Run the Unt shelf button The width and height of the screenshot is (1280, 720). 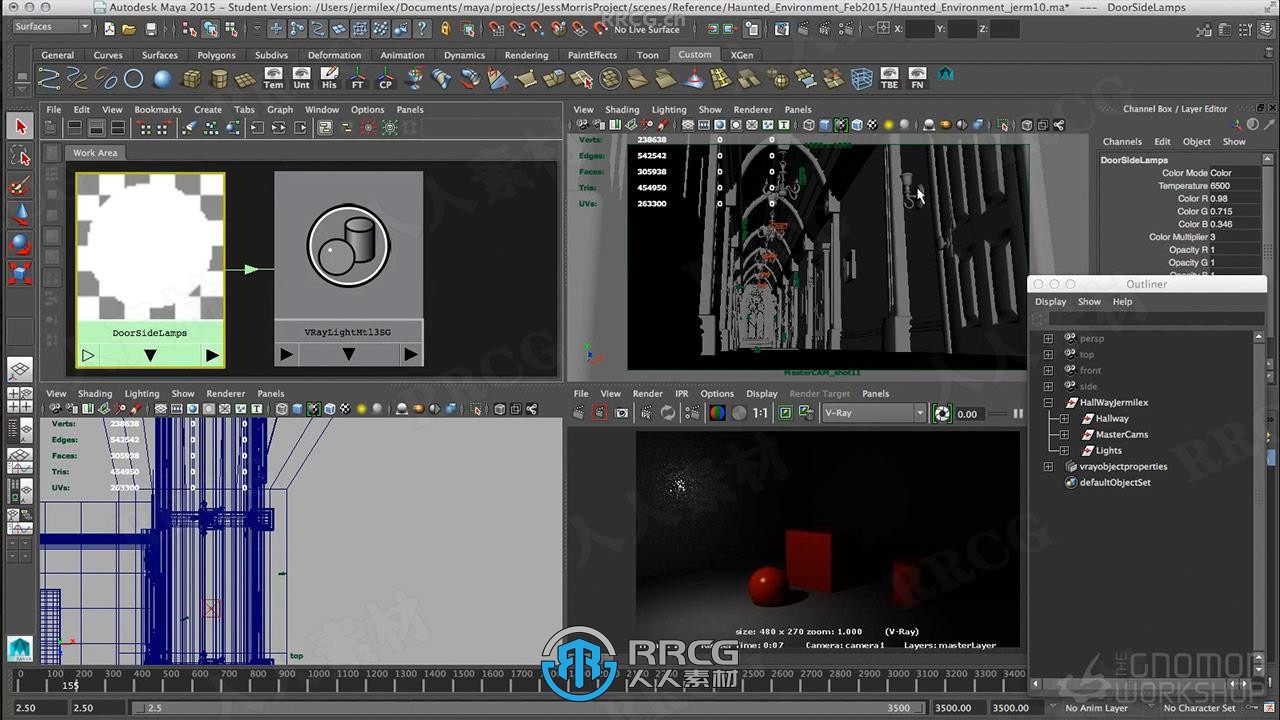pyautogui.click(x=301, y=79)
